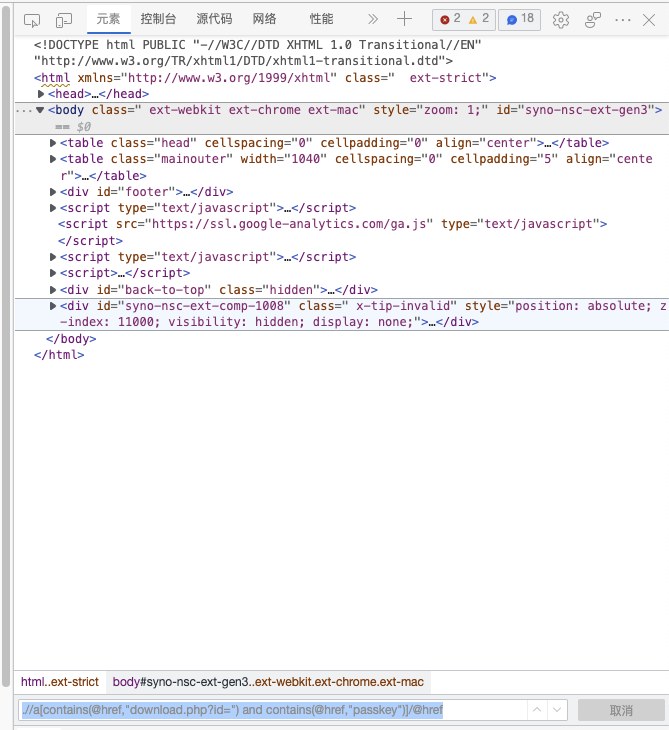Expand the head element node
This screenshot has height=730, width=669.
pyautogui.click(x=41, y=94)
